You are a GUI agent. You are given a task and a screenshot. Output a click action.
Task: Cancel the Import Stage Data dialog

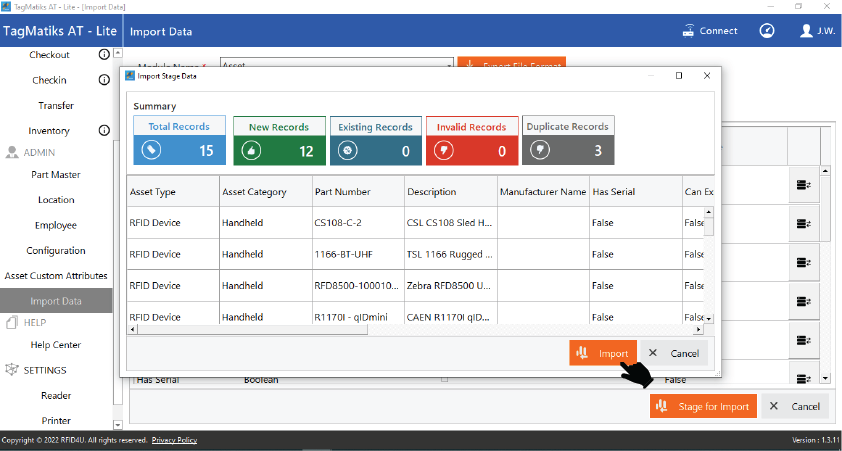pyautogui.click(x=674, y=353)
